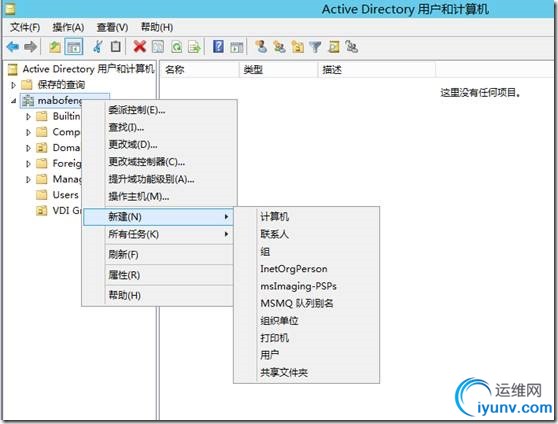This screenshot has width=558, height=424.
Task: Click the Create new group toolbar icon
Action: pos(279,47)
